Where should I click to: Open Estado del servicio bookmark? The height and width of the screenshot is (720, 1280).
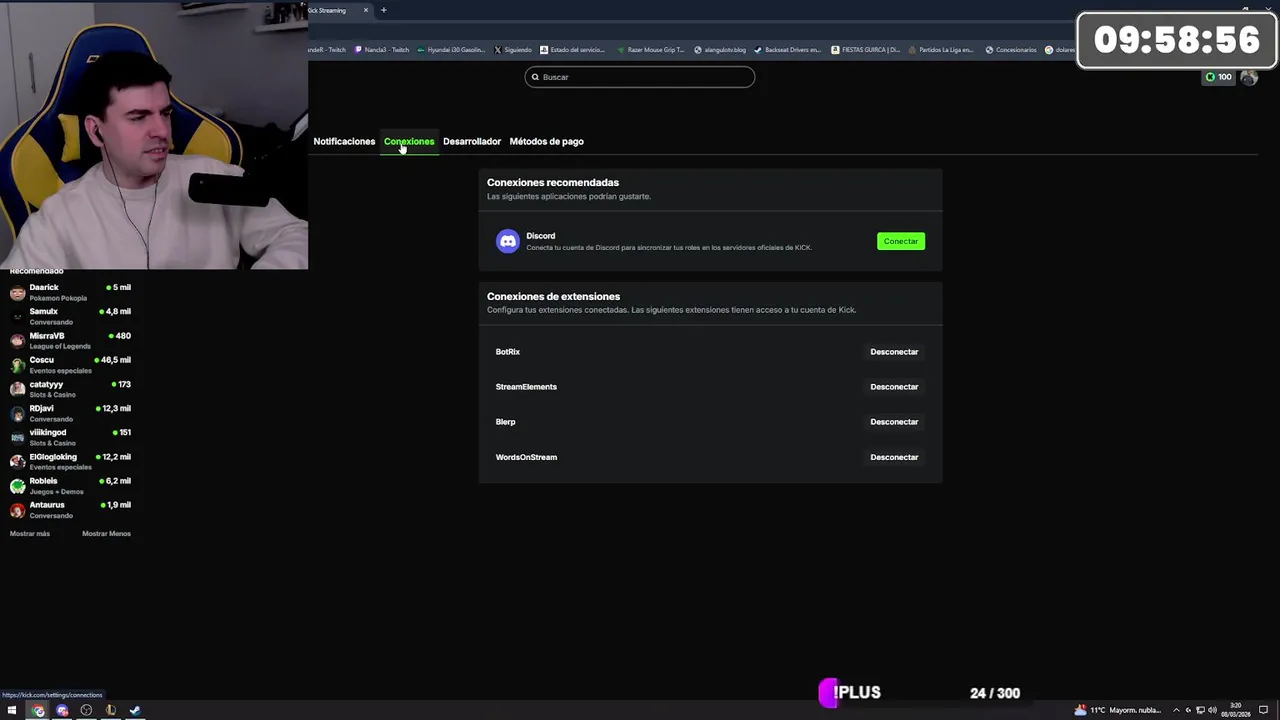(572, 50)
